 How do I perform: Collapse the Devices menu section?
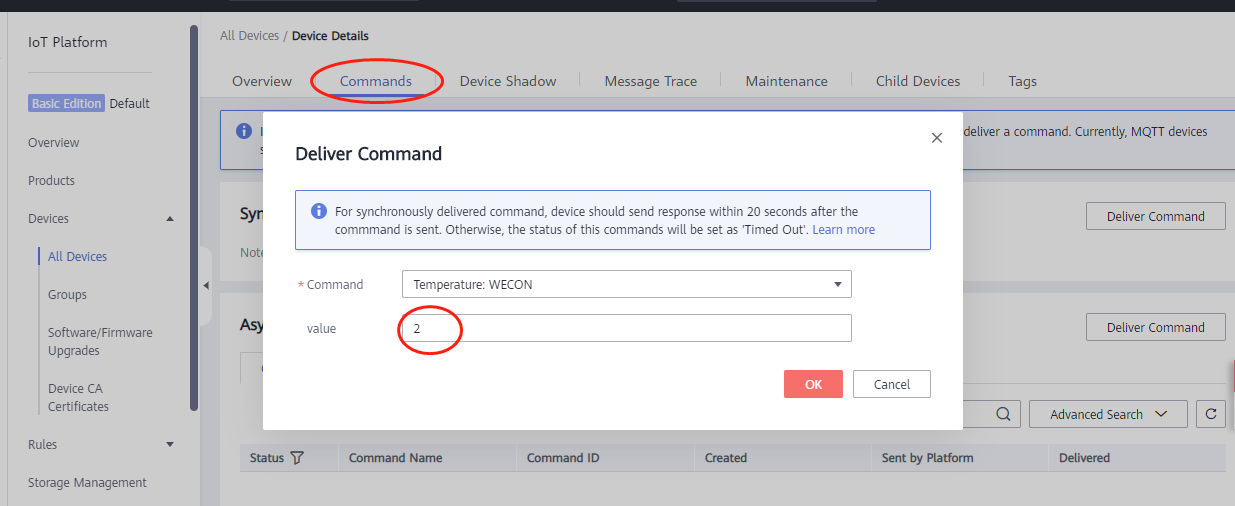tap(169, 219)
